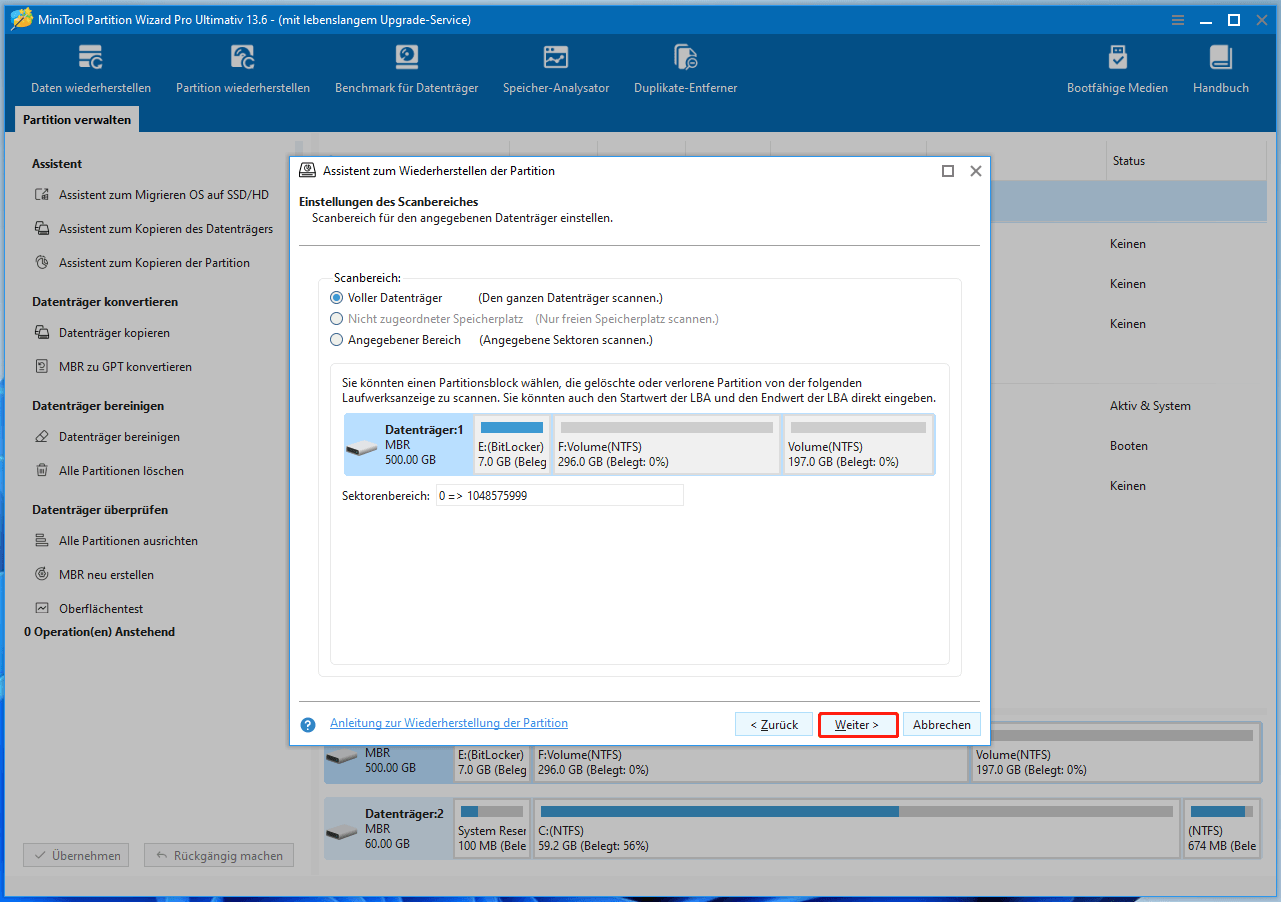Click the Weiter button
This screenshot has height=902, width=1281.
[857, 724]
